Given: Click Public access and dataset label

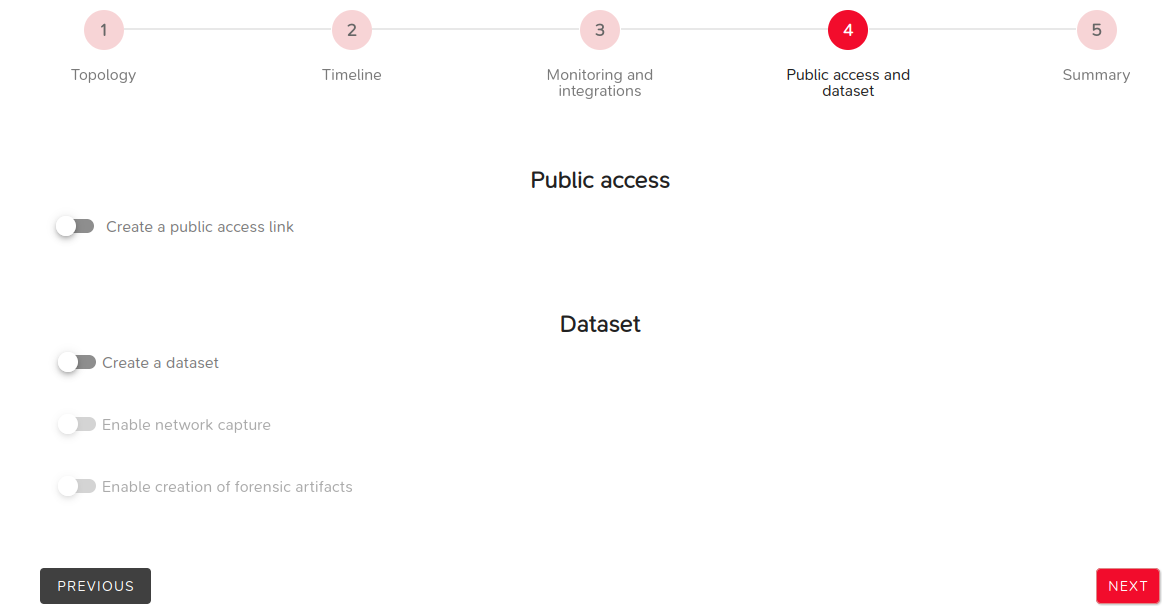Looking at the screenshot, I should click(x=848, y=82).
